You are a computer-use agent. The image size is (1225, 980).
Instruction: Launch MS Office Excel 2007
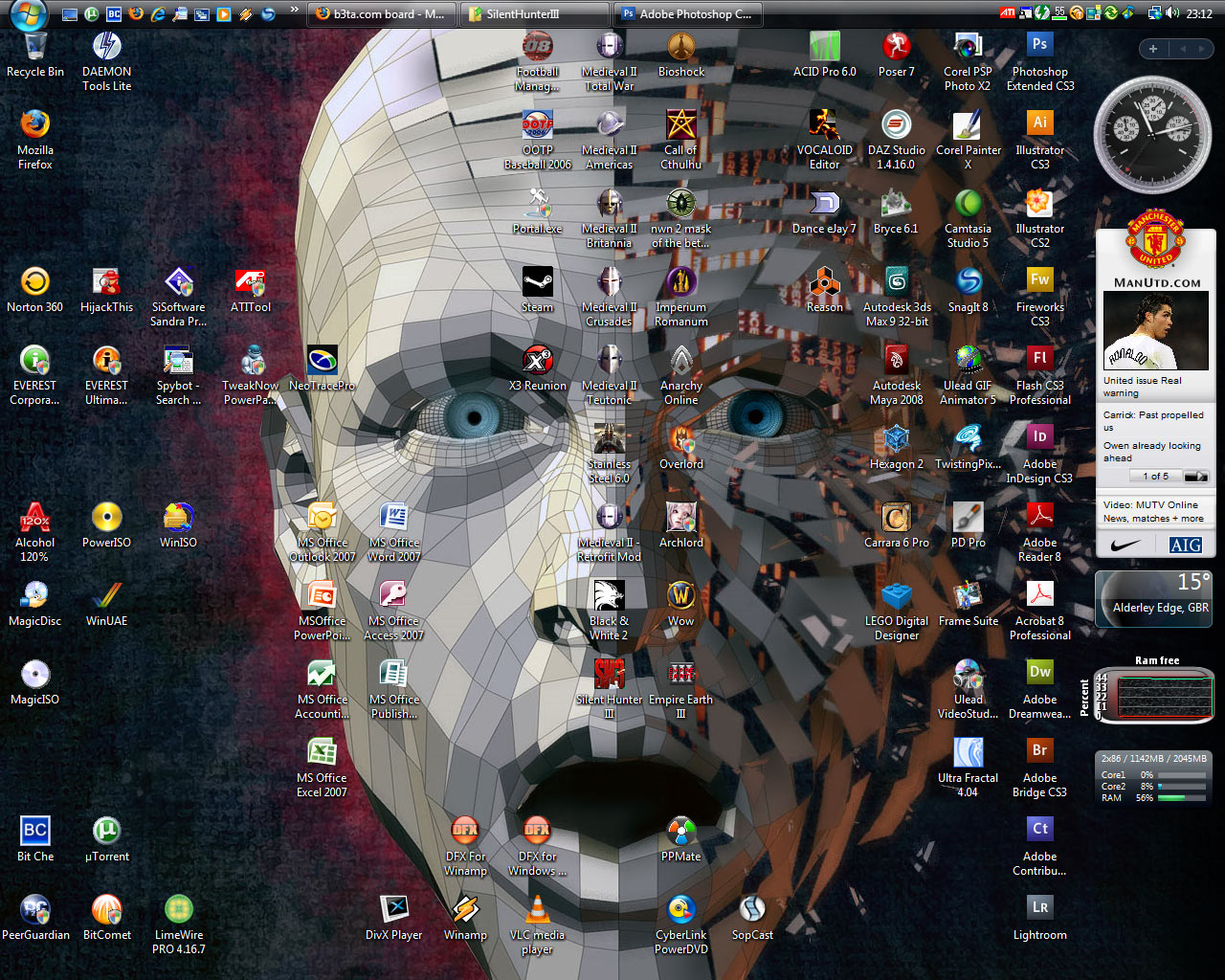(x=322, y=768)
